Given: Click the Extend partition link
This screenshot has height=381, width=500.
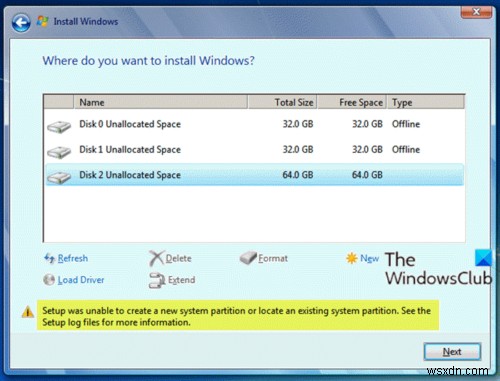Looking at the screenshot, I should (182, 280).
